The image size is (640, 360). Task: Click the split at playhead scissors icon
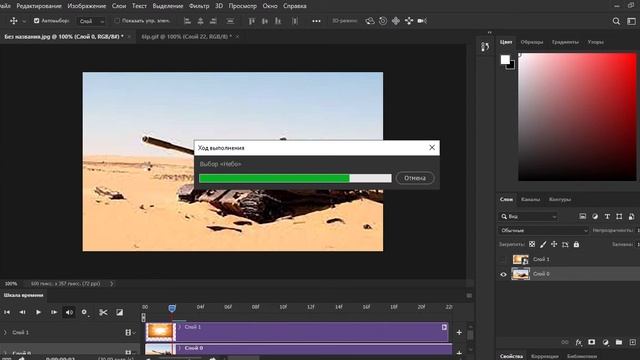click(x=103, y=312)
